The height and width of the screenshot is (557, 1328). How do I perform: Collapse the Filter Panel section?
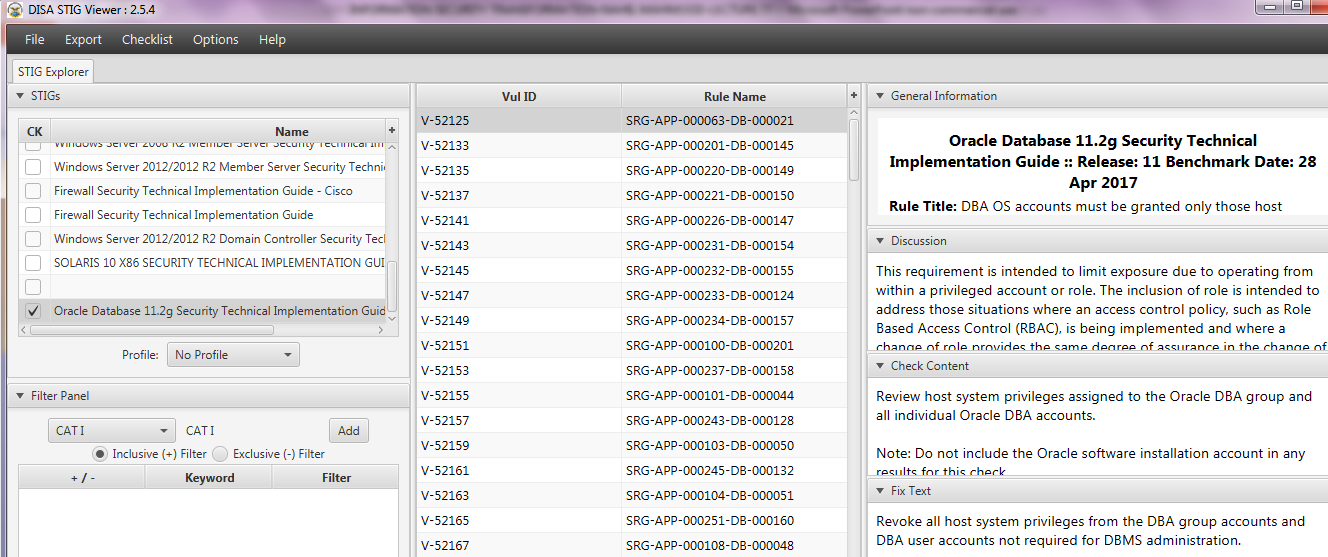point(20,396)
